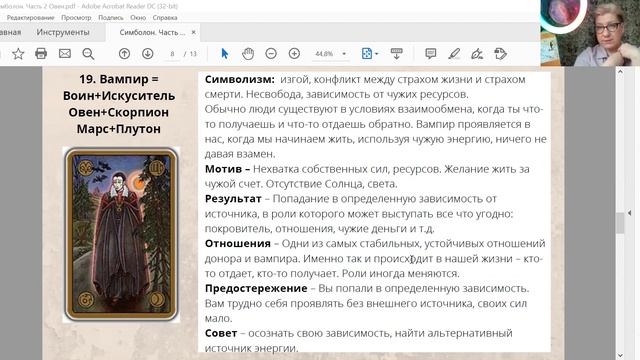This screenshot has width=640, height=360.
Task: Zoom in with the plus circle
Action: 294,53
